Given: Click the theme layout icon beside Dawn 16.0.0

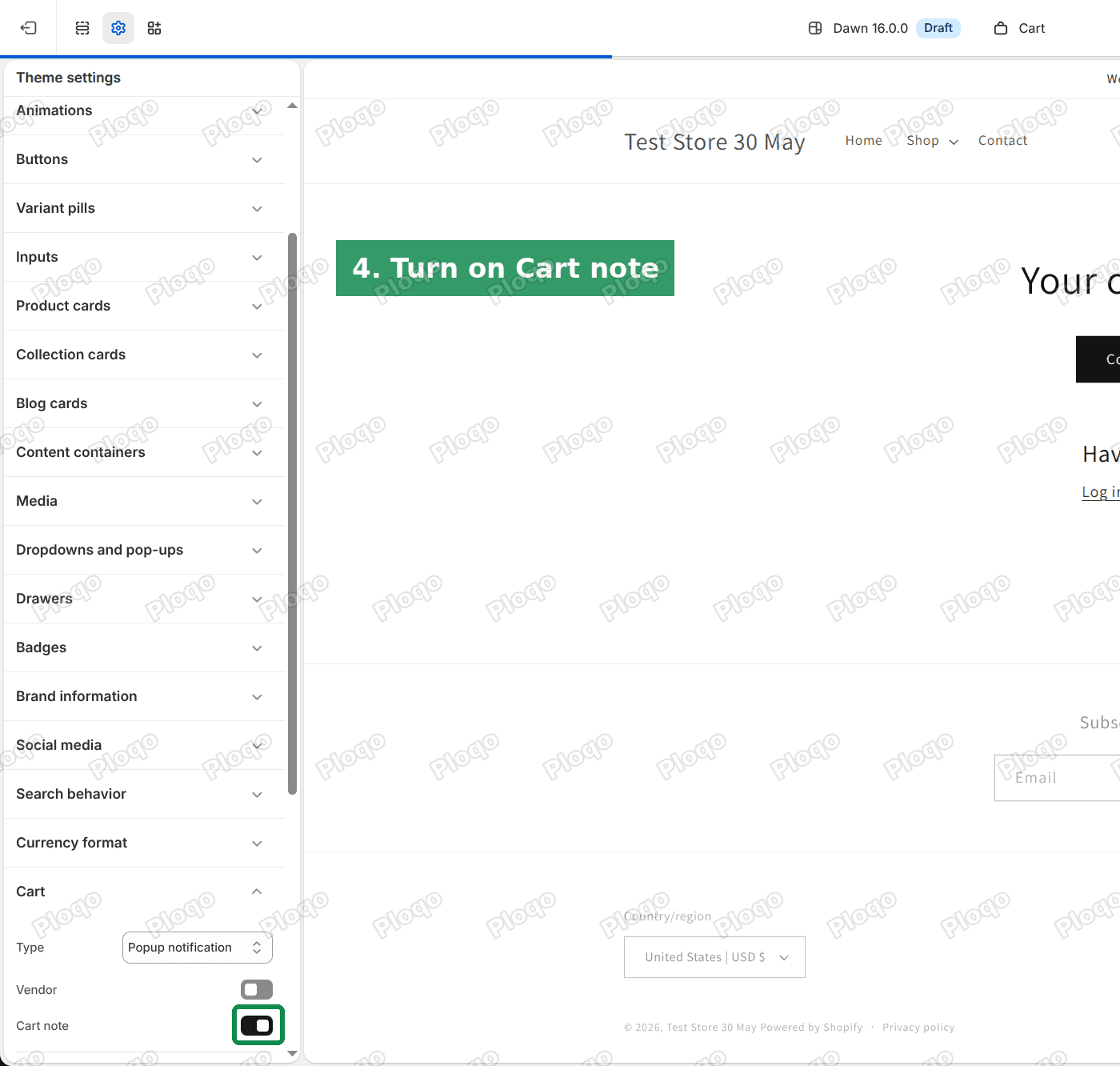Looking at the screenshot, I should [x=815, y=28].
